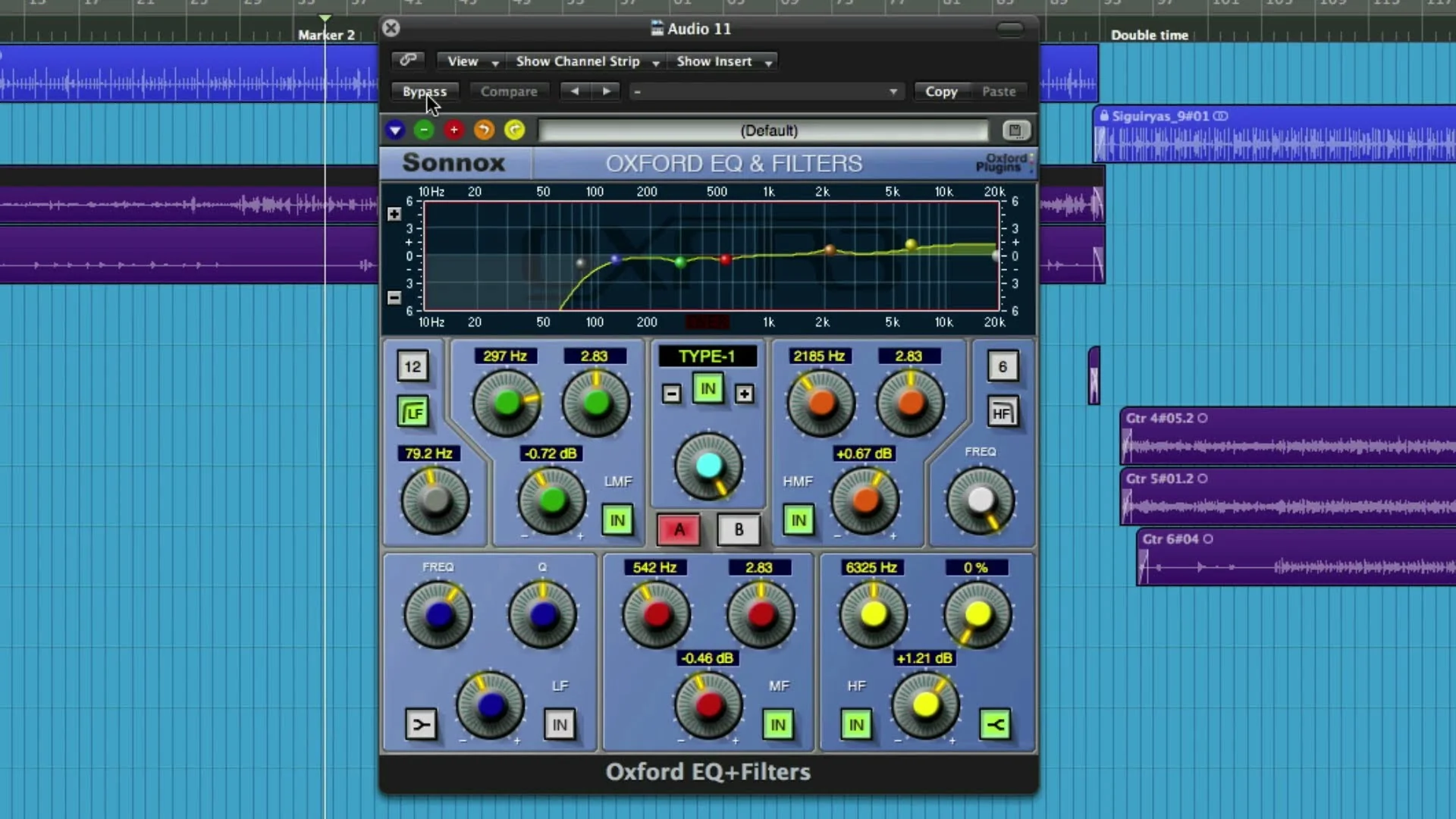Click the green minus preset icon
This screenshot has width=1456, height=819.
pyautogui.click(x=424, y=130)
